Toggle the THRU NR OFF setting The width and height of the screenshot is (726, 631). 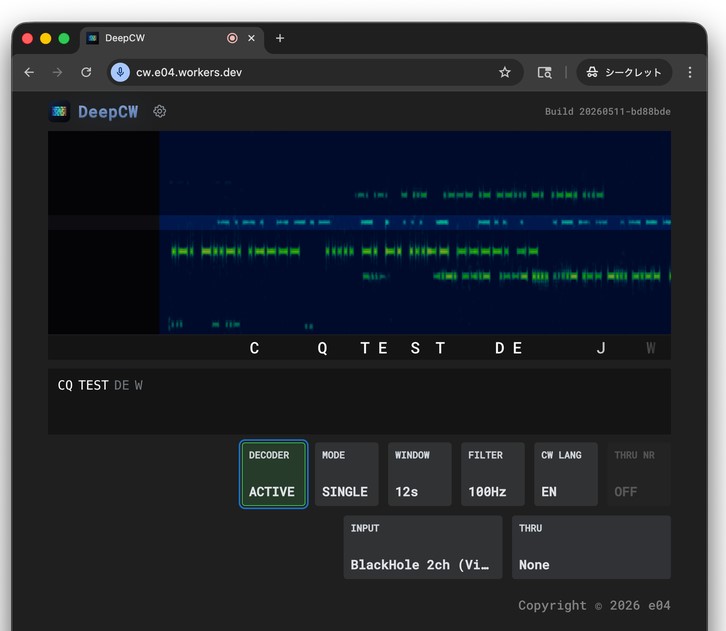point(639,474)
